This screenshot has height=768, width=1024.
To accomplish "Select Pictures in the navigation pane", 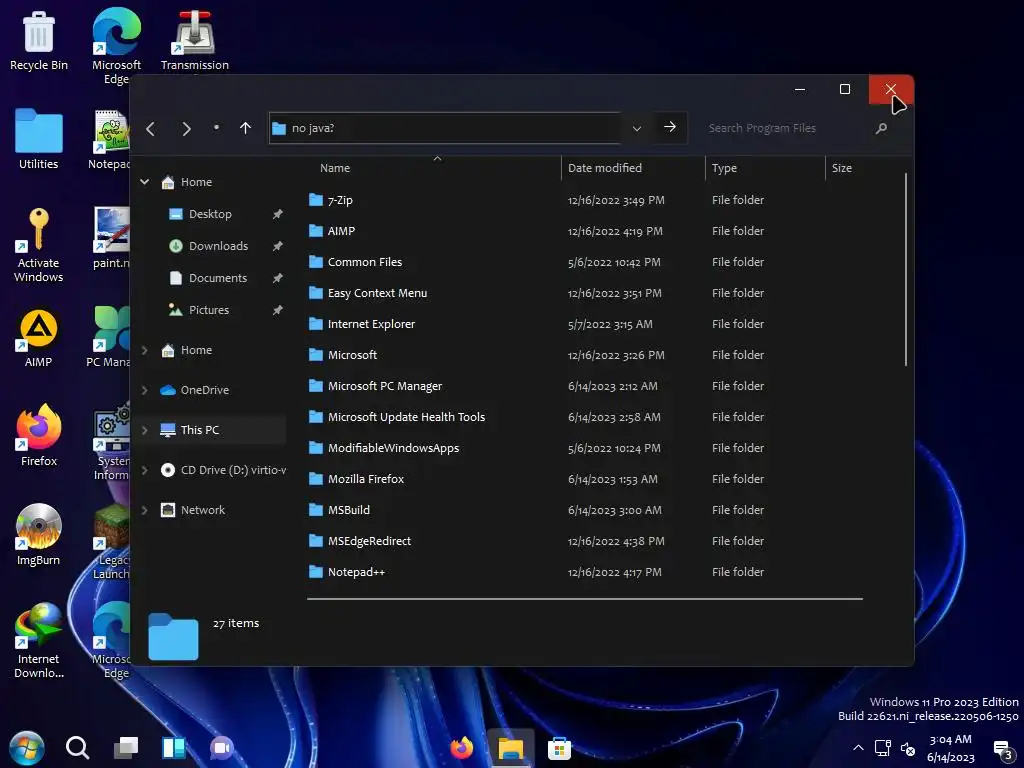I will pyautogui.click(x=209, y=310).
